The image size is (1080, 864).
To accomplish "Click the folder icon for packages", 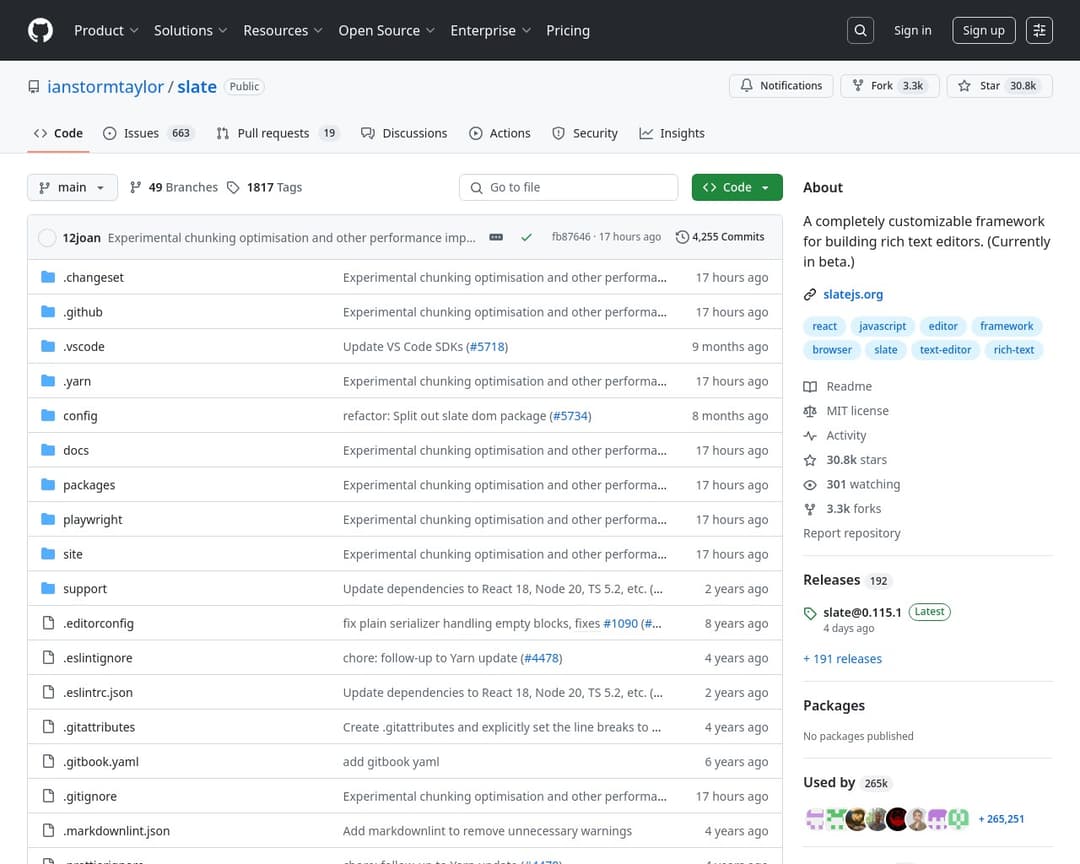I will [48, 484].
